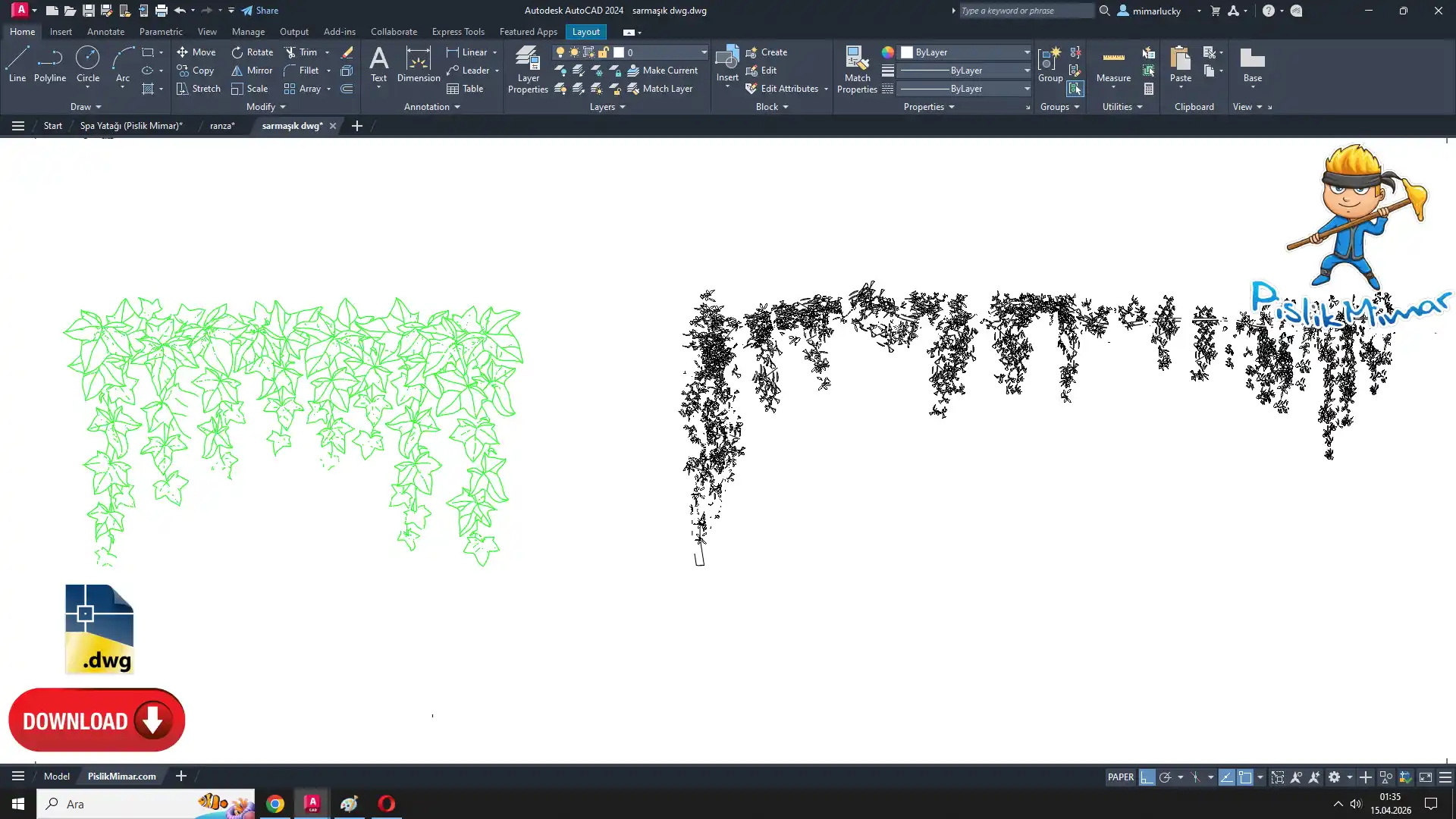This screenshot has height=819, width=1456.
Task: Select the Polyline draw tool
Action: pyautogui.click(x=50, y=64)
